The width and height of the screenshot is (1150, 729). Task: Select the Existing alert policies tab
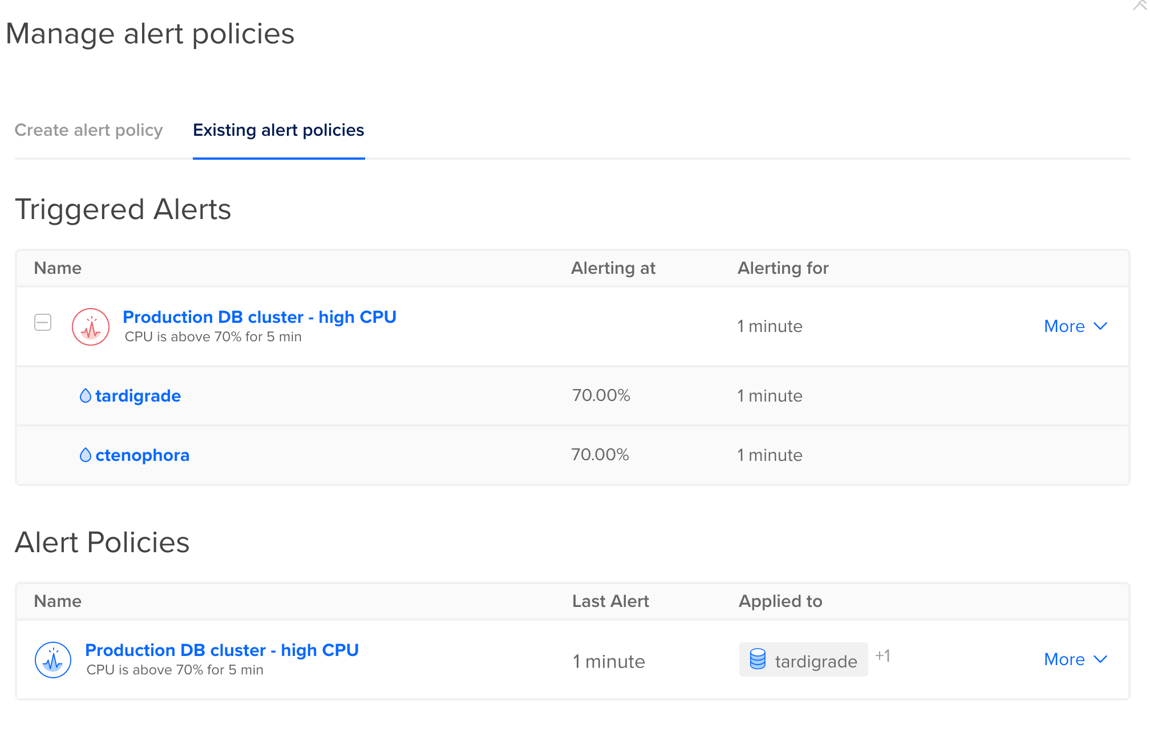coord(278,130)
